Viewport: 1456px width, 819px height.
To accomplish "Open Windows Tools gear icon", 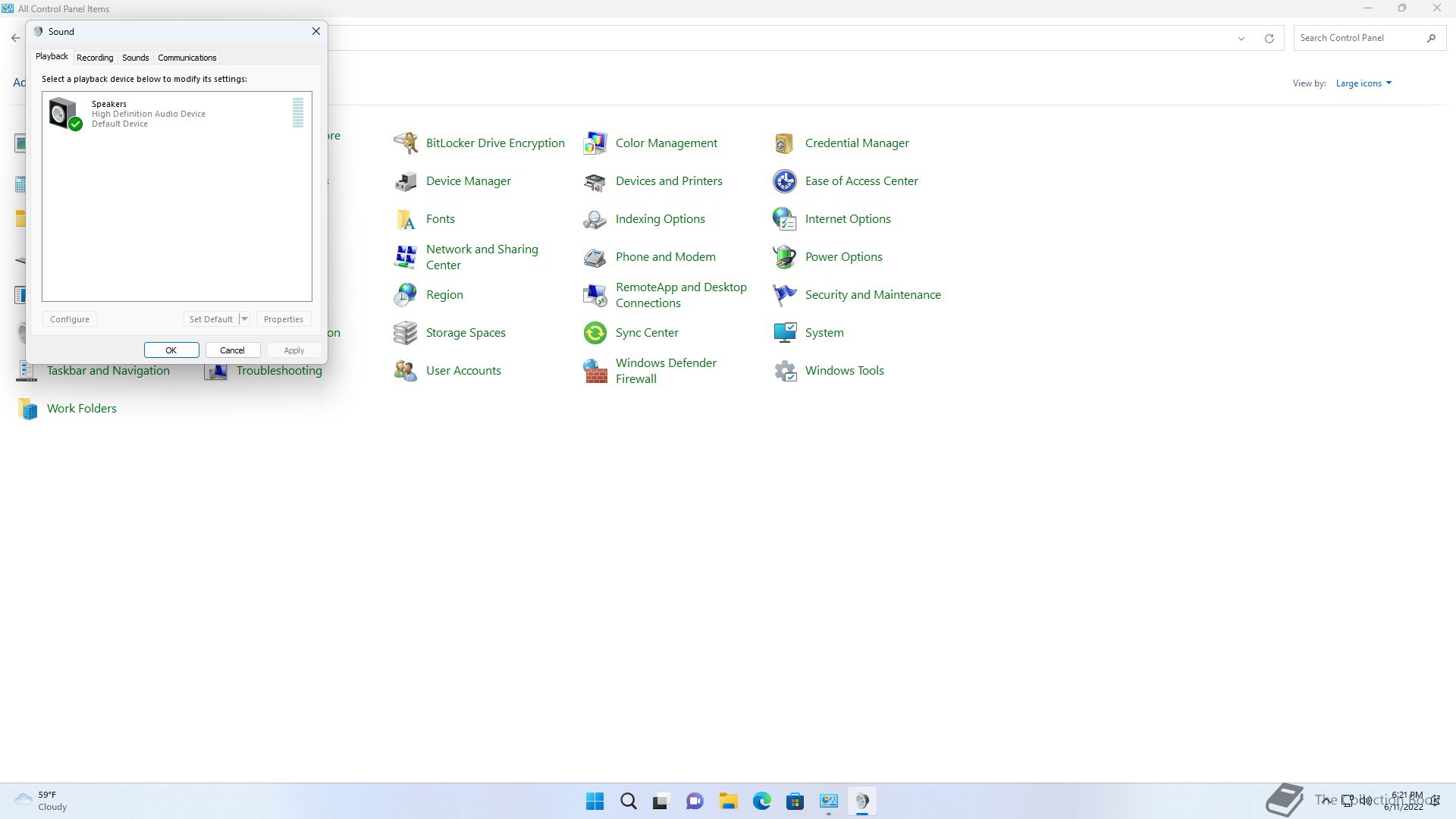I will pos(785,370).
